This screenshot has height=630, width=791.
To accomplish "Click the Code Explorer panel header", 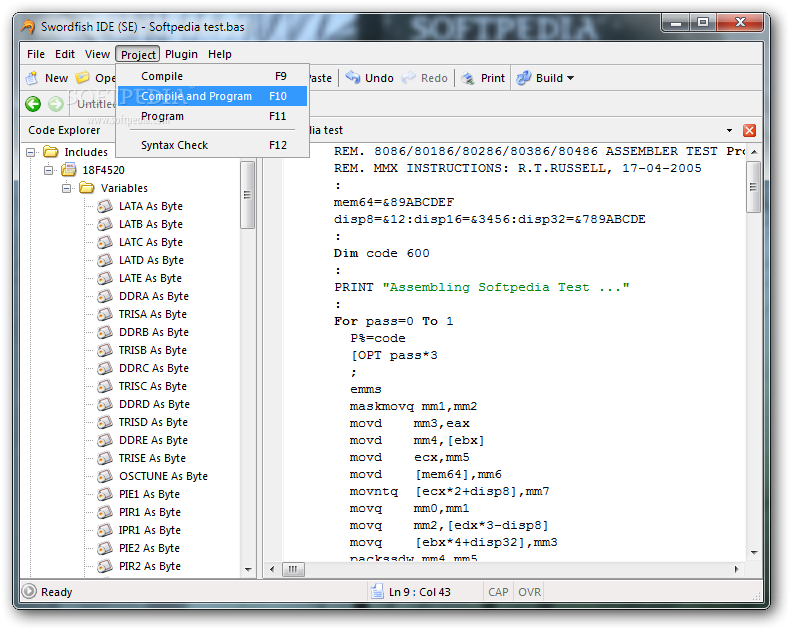I will coord(64,130).
